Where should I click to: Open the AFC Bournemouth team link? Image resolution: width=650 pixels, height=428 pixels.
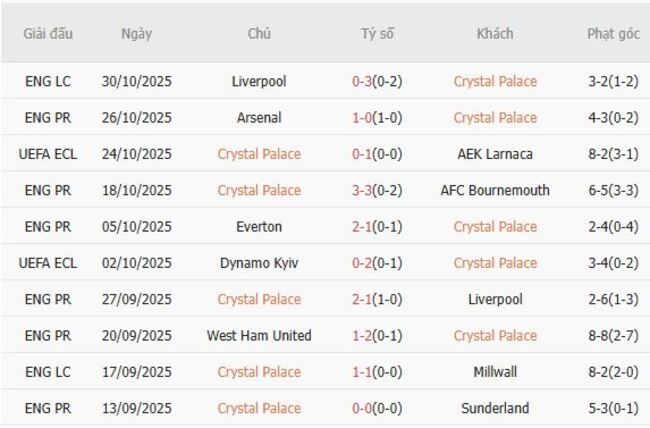click(495, 190)
